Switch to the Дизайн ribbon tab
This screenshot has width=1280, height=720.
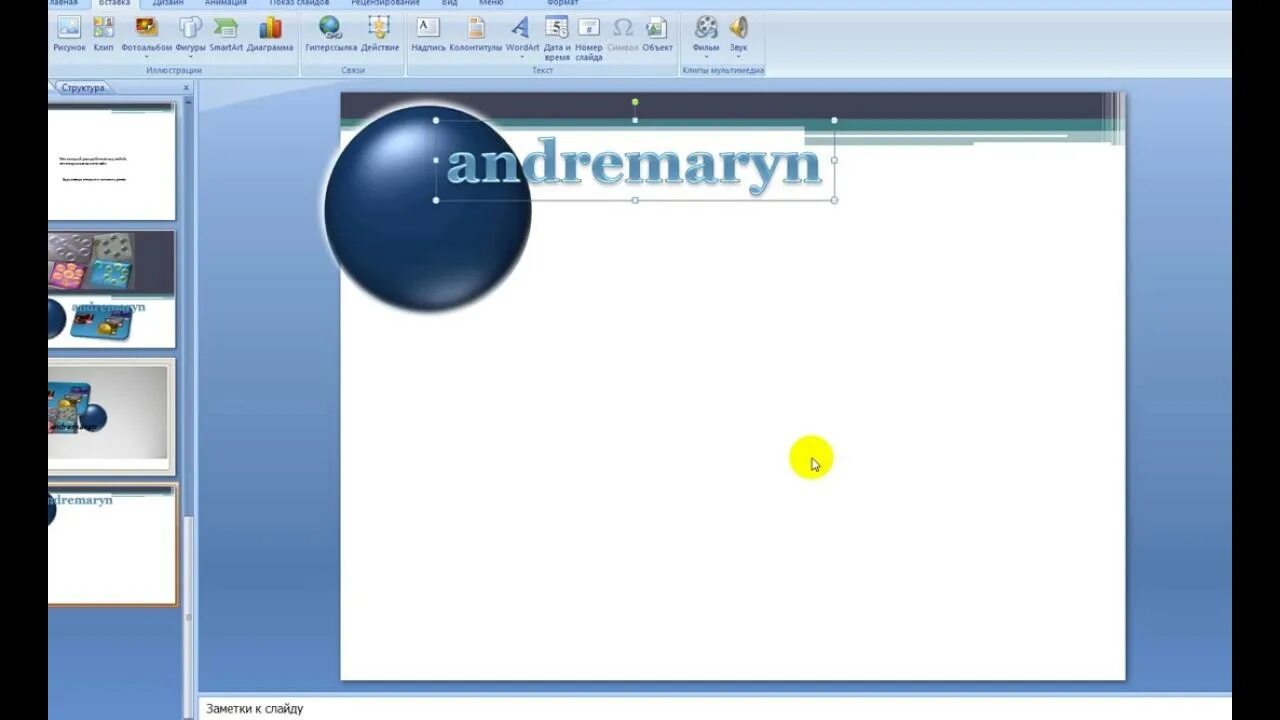coord(168,3)
